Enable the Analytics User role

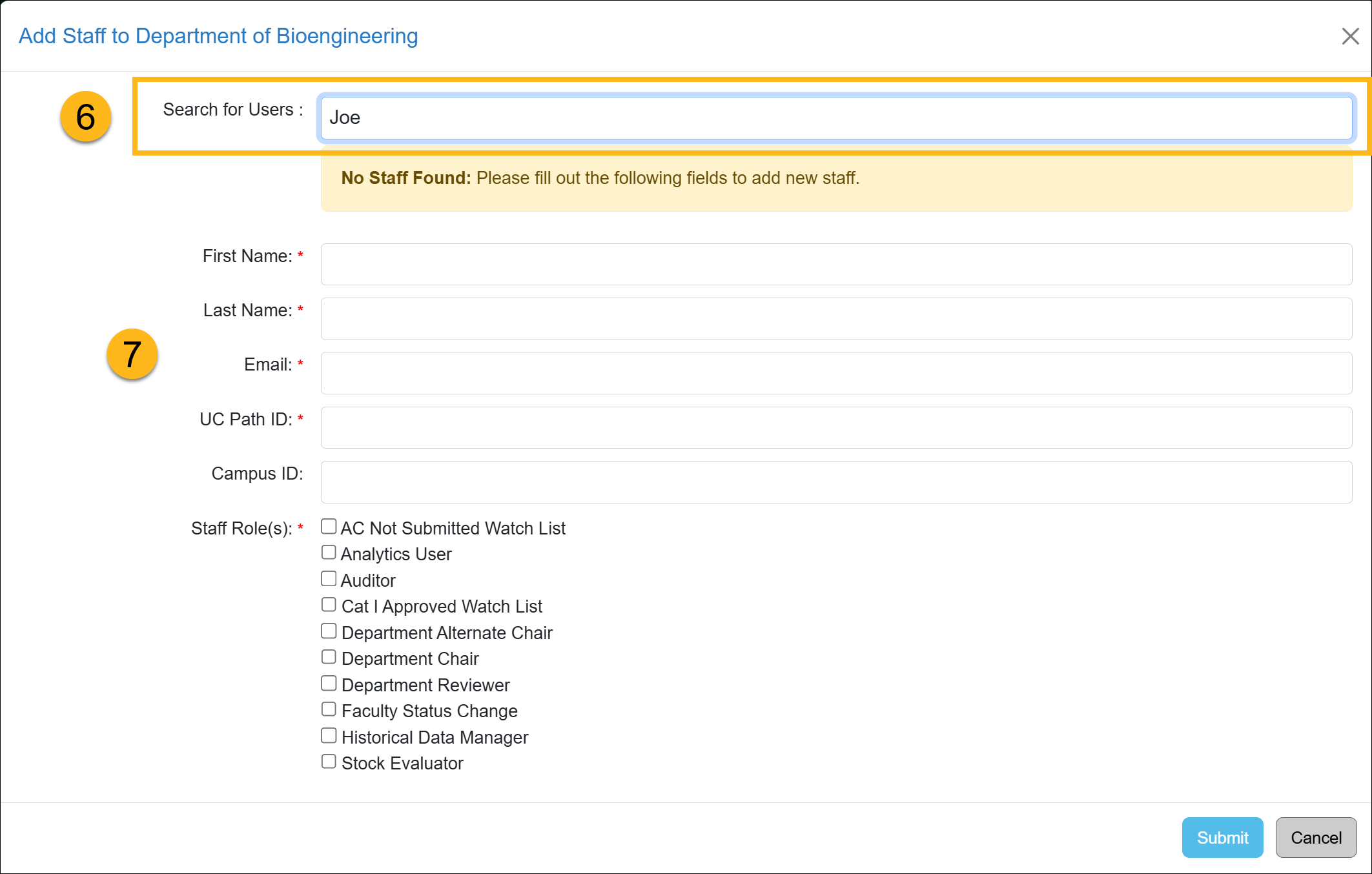point(329,553)
